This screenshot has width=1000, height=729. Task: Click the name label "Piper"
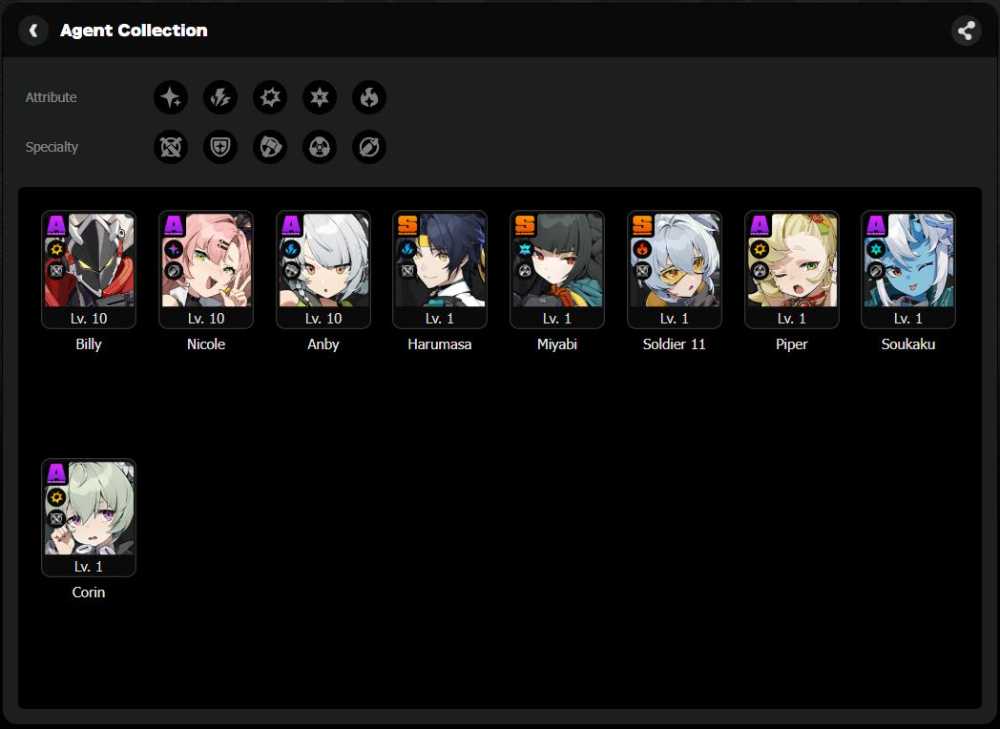[x=792, y=344]
